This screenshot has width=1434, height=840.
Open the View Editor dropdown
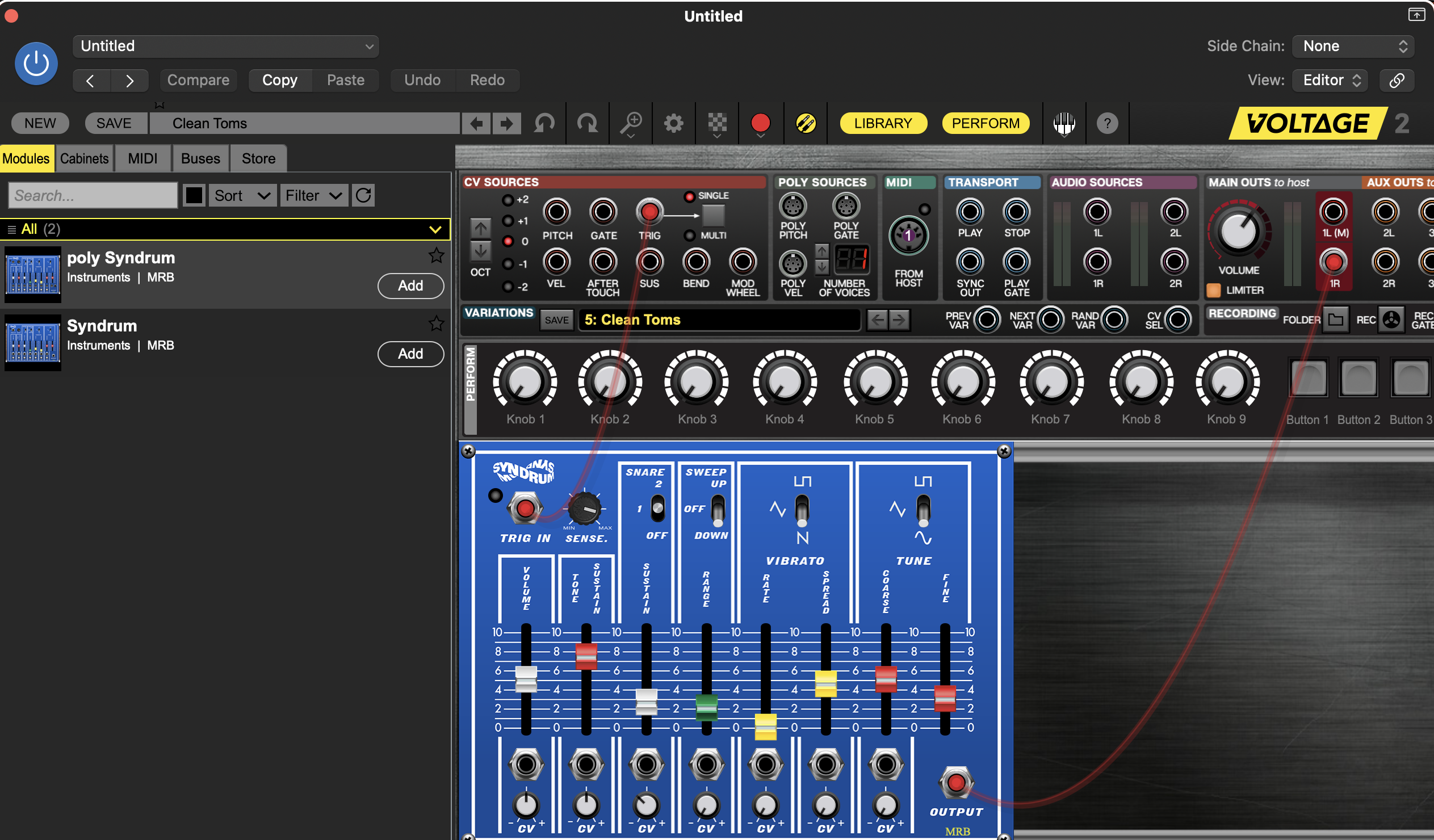1331,80
